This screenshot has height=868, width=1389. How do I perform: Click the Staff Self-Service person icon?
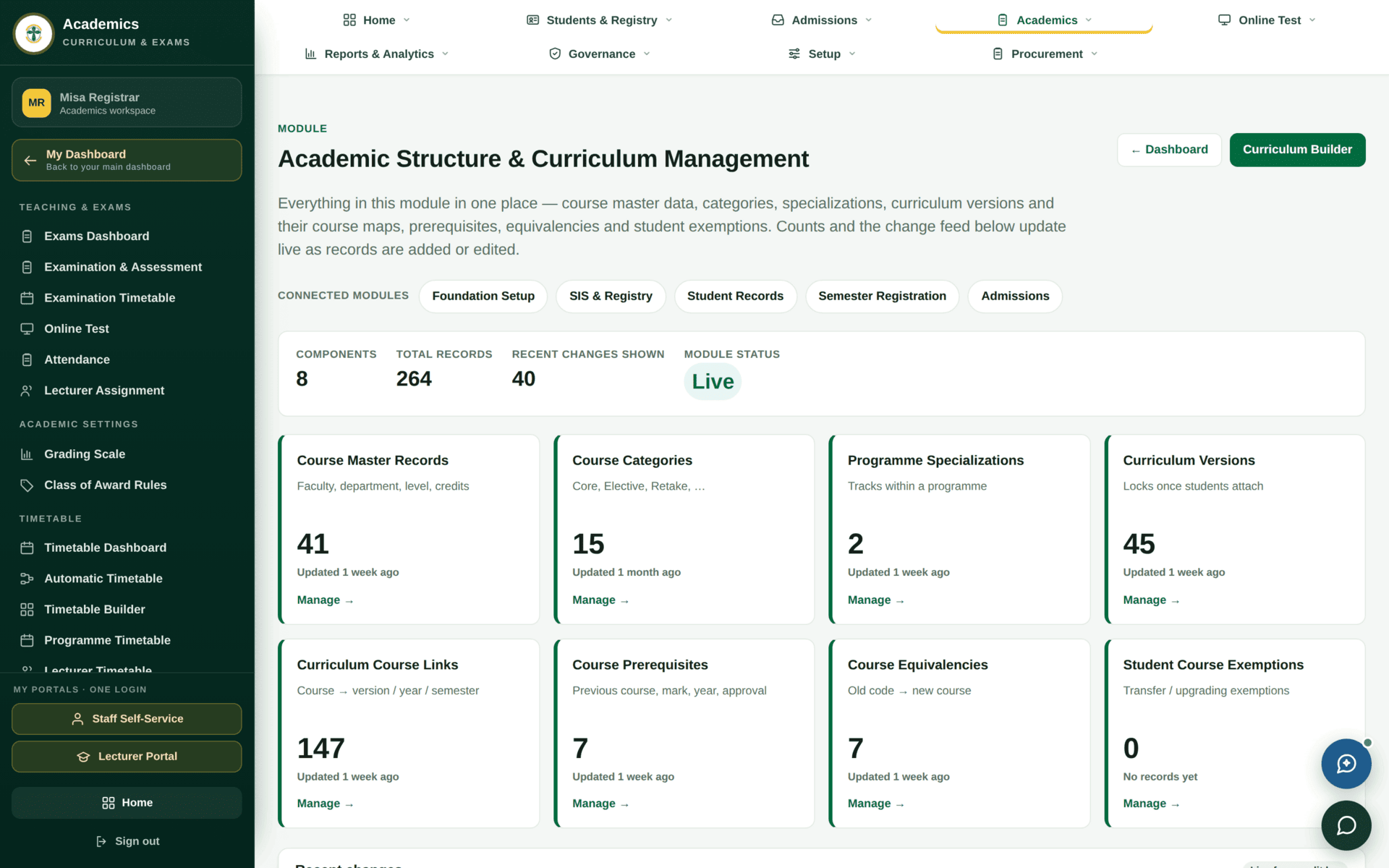77,719
